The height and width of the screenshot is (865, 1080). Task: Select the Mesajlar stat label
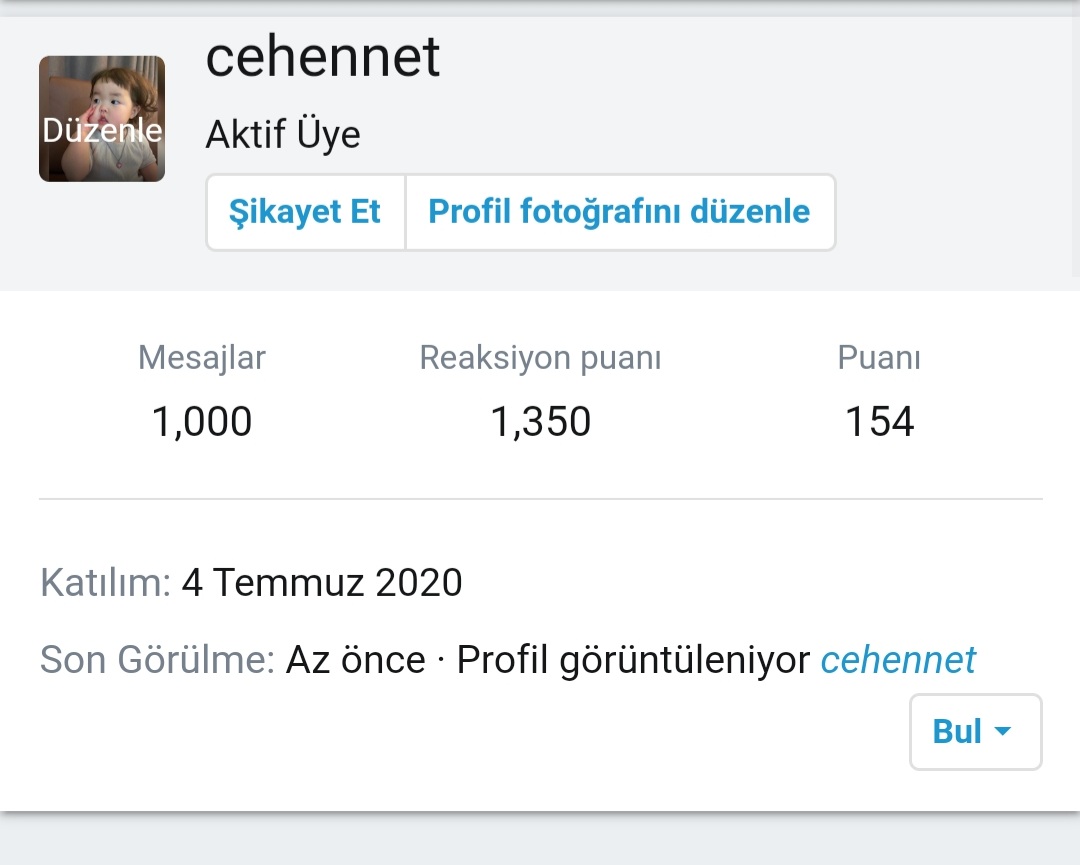click(x=202, y=358)
